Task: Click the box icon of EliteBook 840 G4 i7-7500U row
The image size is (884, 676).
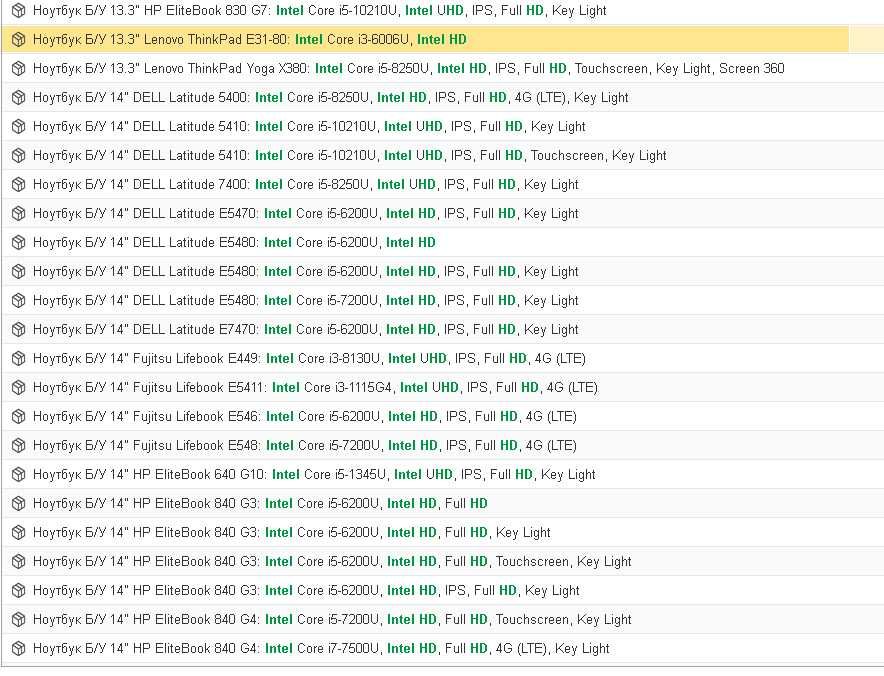Action: [19, 648]
